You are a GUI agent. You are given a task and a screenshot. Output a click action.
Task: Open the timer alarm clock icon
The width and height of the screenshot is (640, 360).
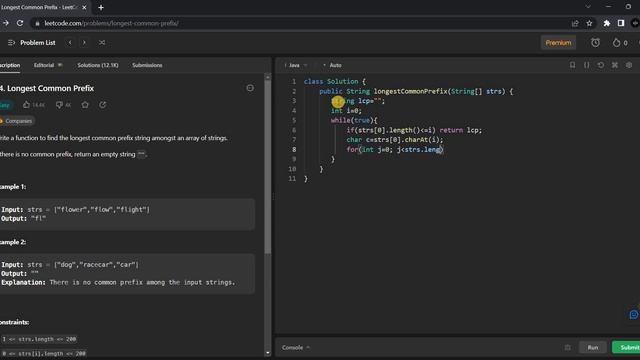click(x=596, y=42)
